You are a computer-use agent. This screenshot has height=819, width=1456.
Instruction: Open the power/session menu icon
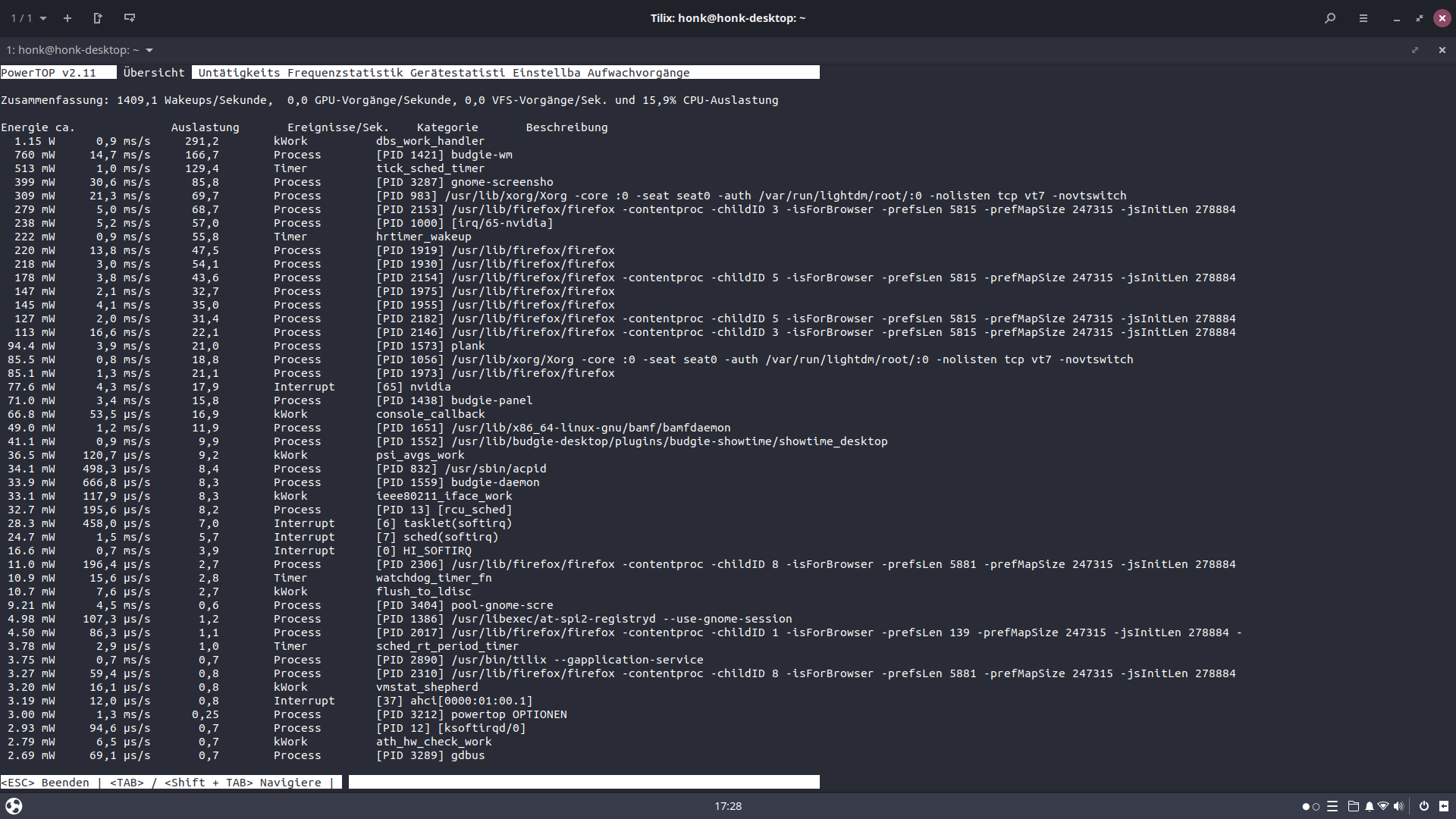(x=1424, y=806)
